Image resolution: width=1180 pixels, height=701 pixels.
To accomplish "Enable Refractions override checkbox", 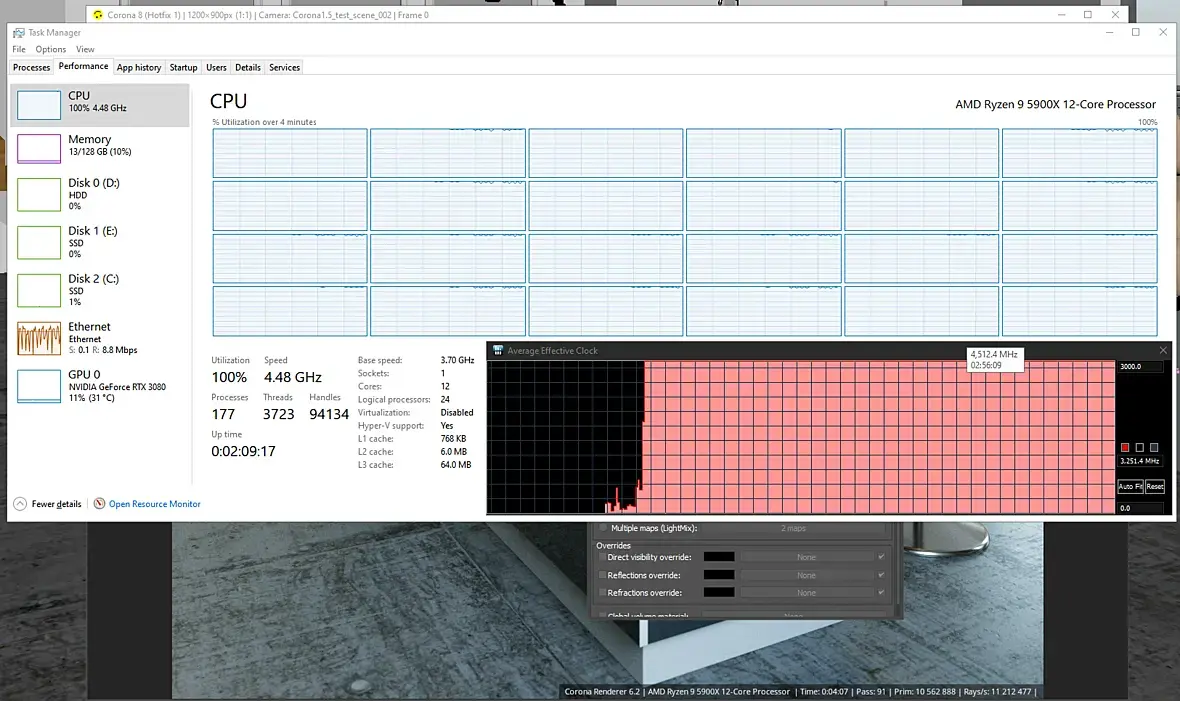I will 602,593.
